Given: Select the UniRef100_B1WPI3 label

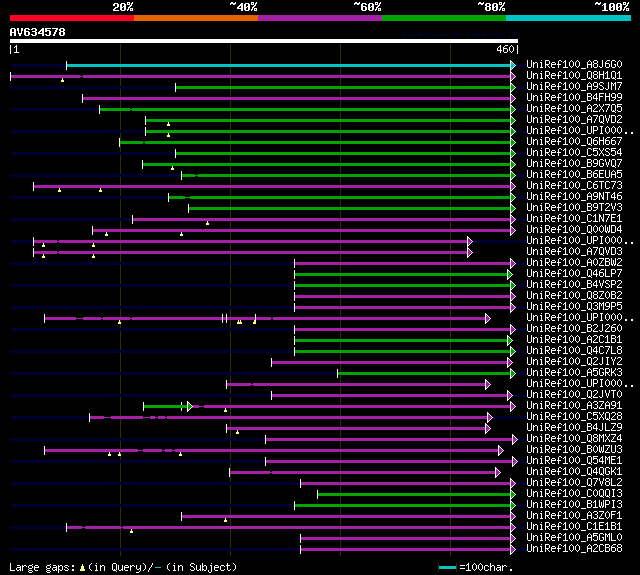Looking at the screenshot, I should (x=574, y=505).
